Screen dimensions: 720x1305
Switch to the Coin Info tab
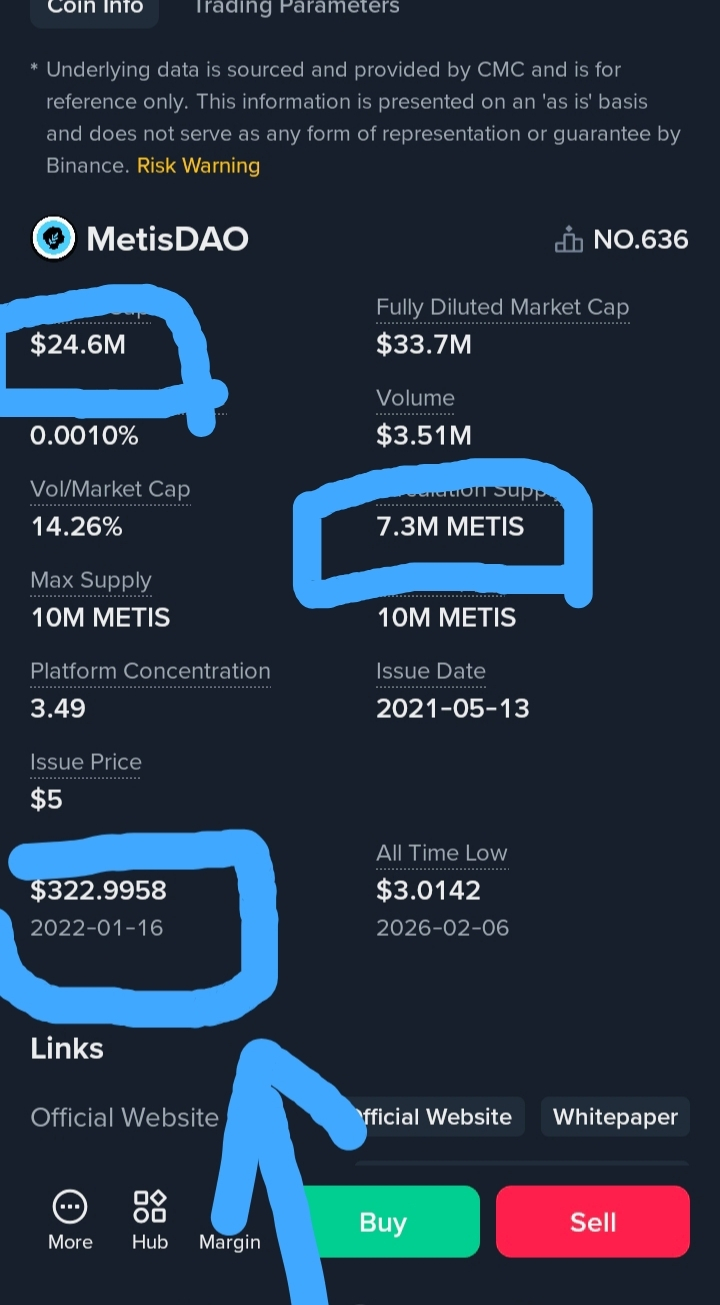(x=95, y=8)
